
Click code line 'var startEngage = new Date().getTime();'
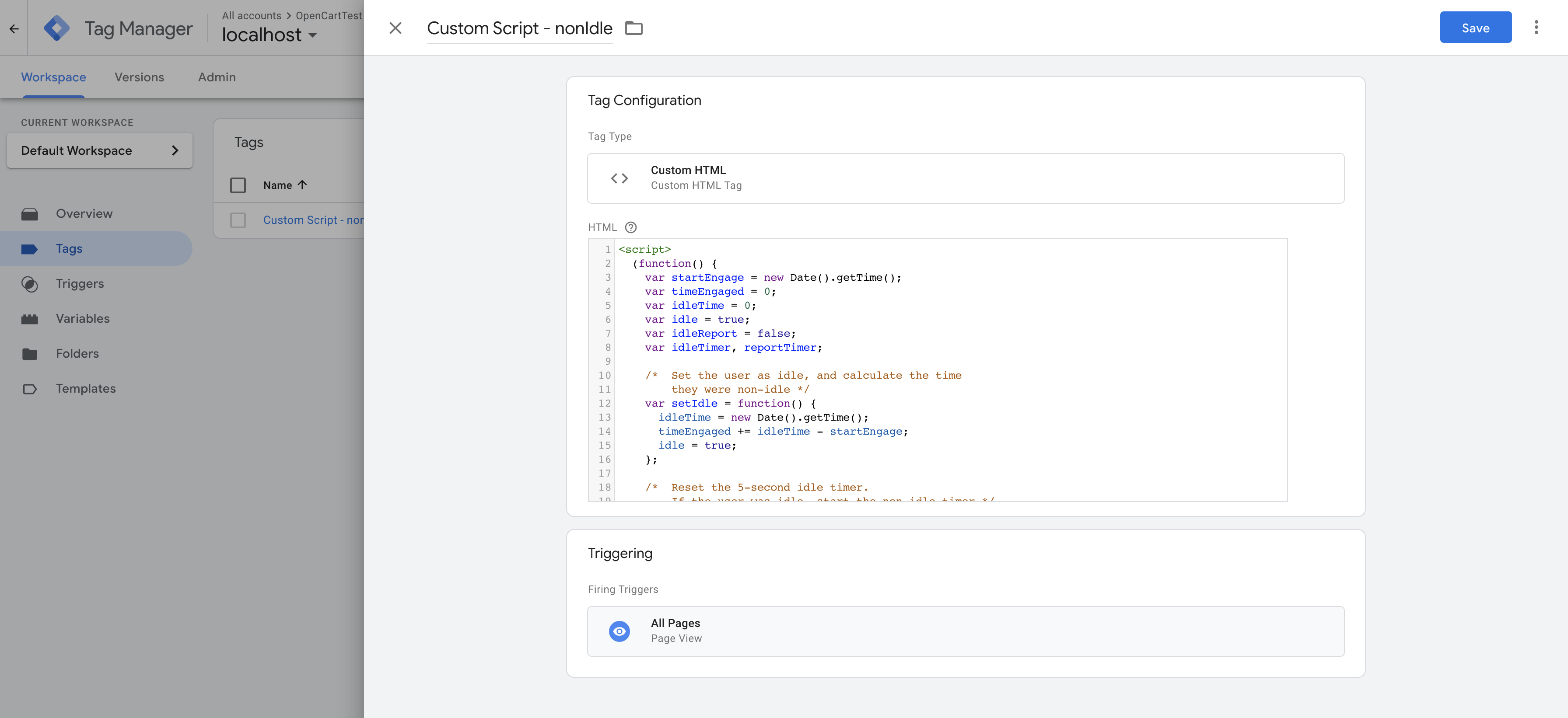(x=773, y=278)
